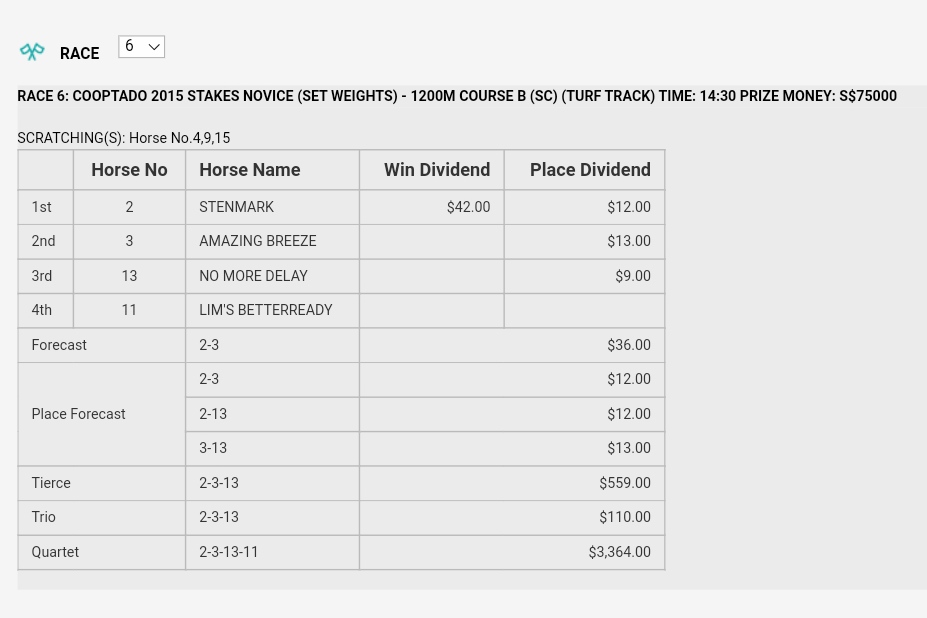Select horse name LIM'S BETTERREADY
This screenshot has width=927, height=618.
(265, 310)
